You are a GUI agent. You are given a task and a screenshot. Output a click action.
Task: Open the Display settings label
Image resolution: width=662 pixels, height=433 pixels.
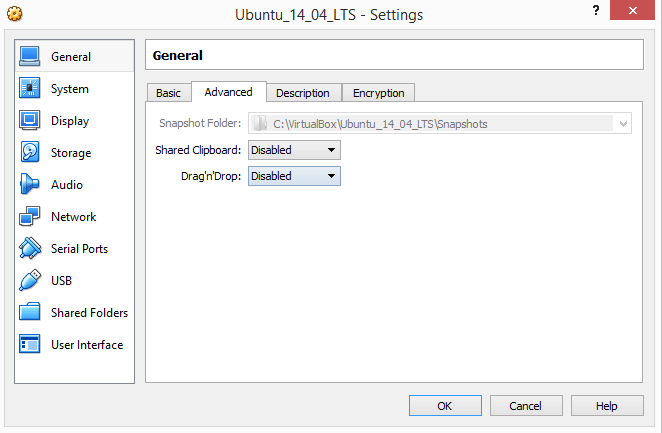pos(70,121)
